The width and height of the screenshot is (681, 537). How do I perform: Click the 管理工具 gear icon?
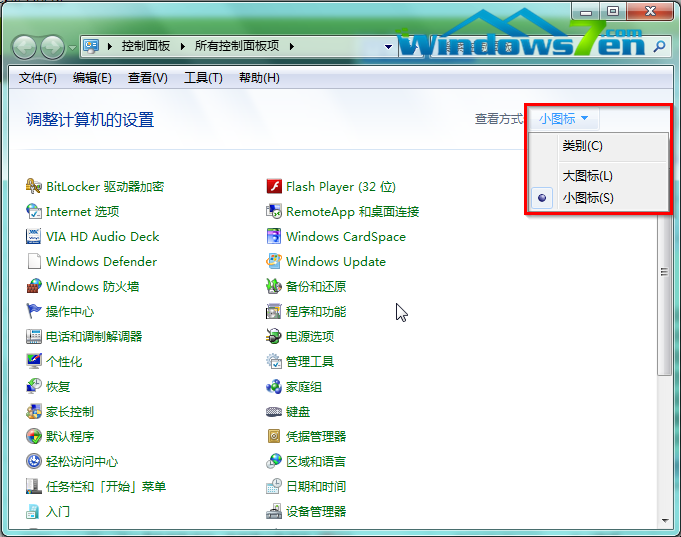274,361
